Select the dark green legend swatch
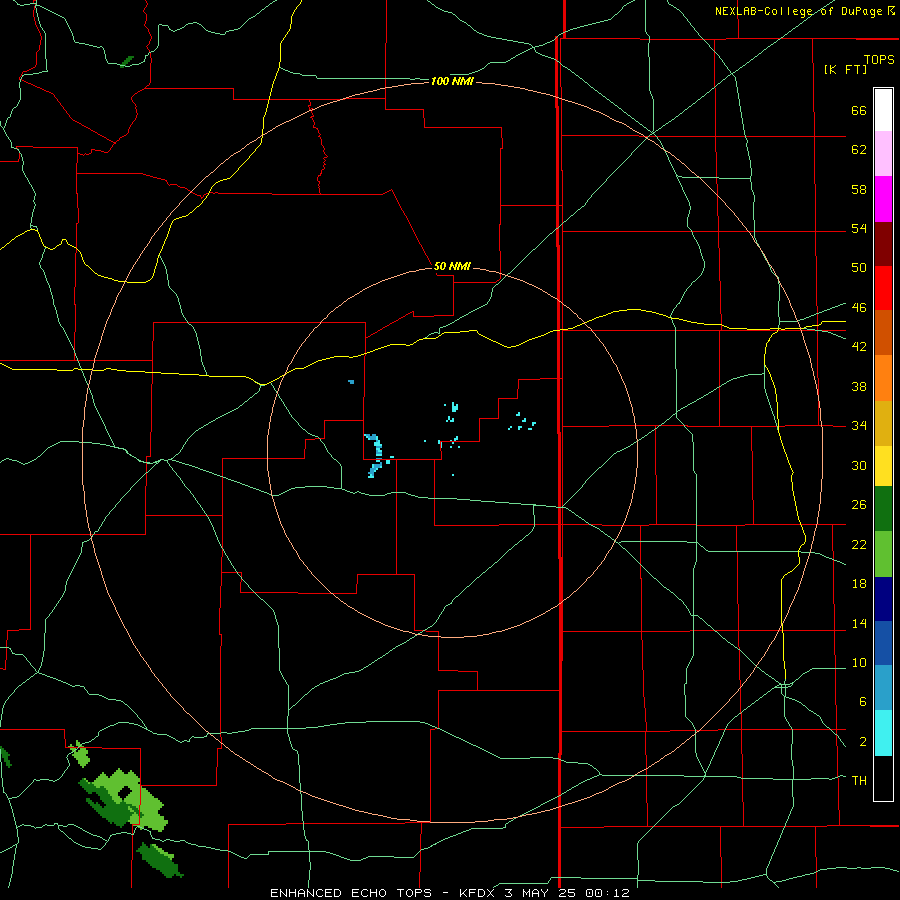The height and width of the screenshot is (900, 900). click(883, 509)
